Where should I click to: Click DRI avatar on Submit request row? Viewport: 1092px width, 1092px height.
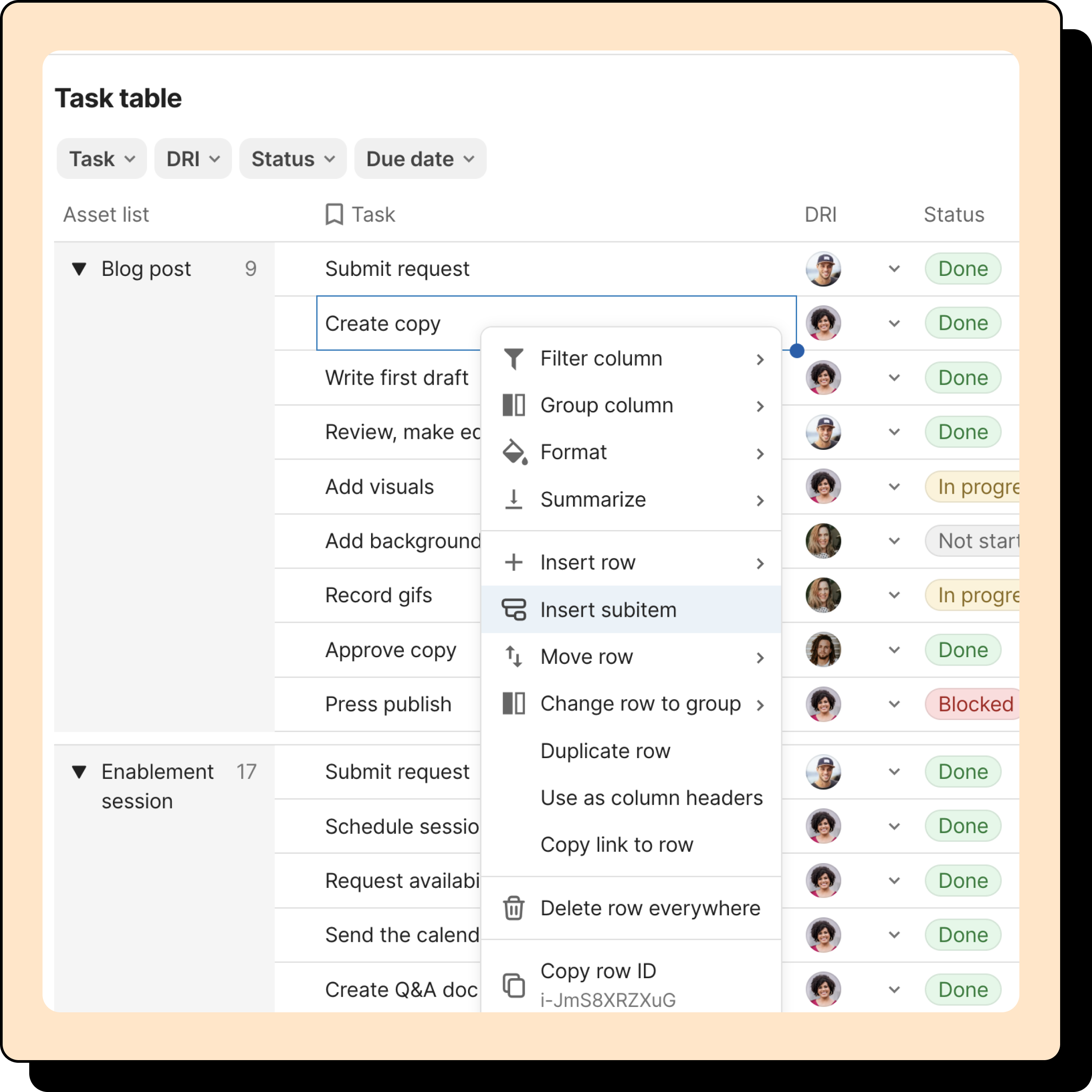tap(823, 269)
